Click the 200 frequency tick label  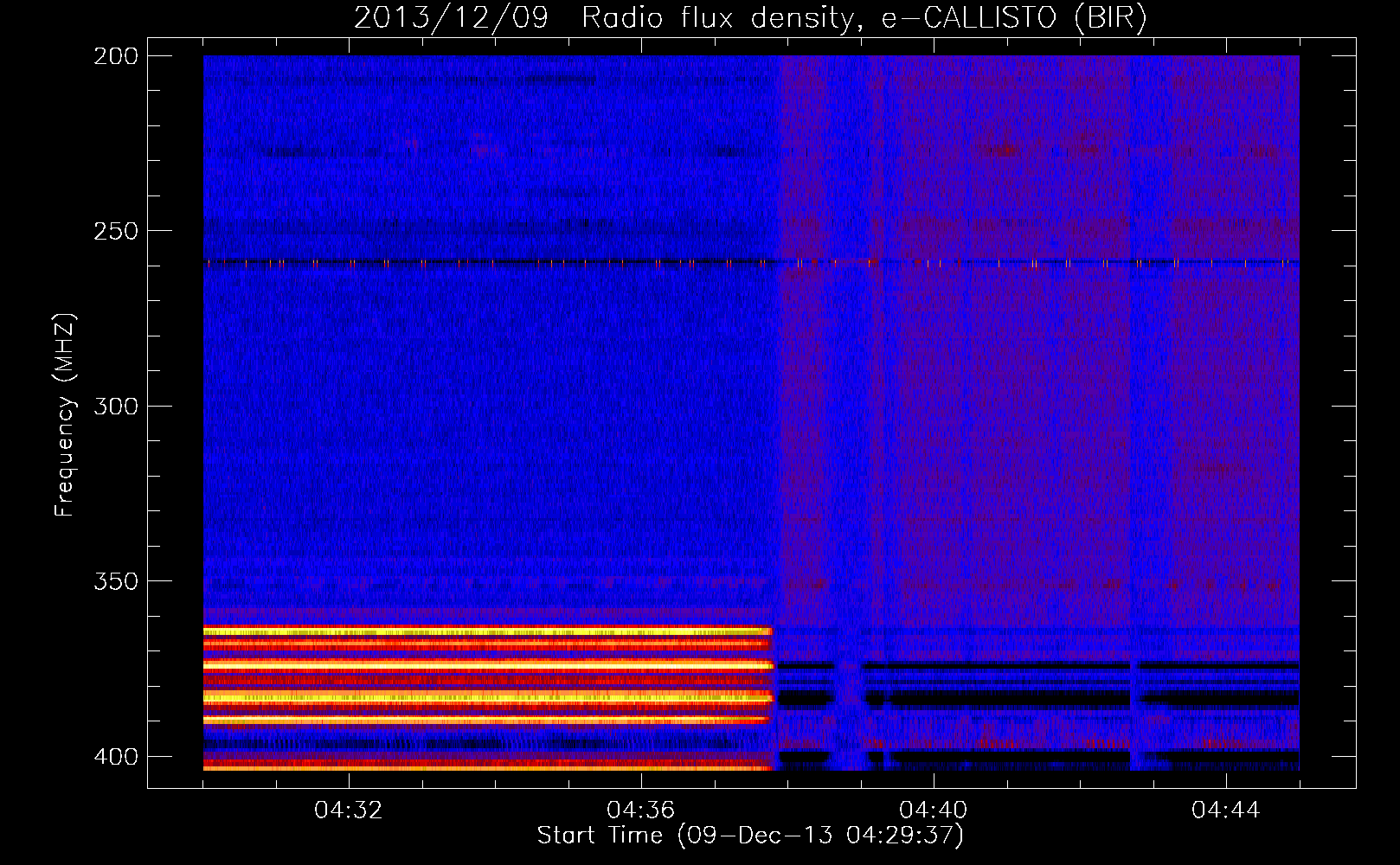tap(116, 56)
